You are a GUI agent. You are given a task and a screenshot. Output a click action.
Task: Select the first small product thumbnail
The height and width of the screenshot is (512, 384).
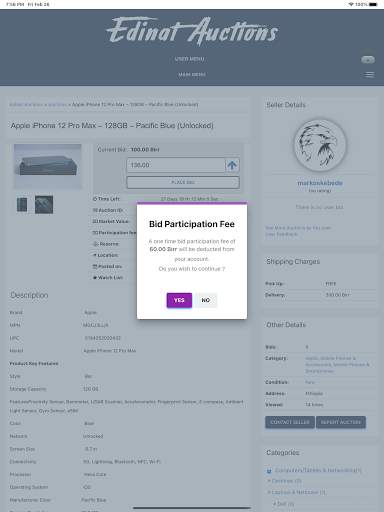click(x=22, y=205)
